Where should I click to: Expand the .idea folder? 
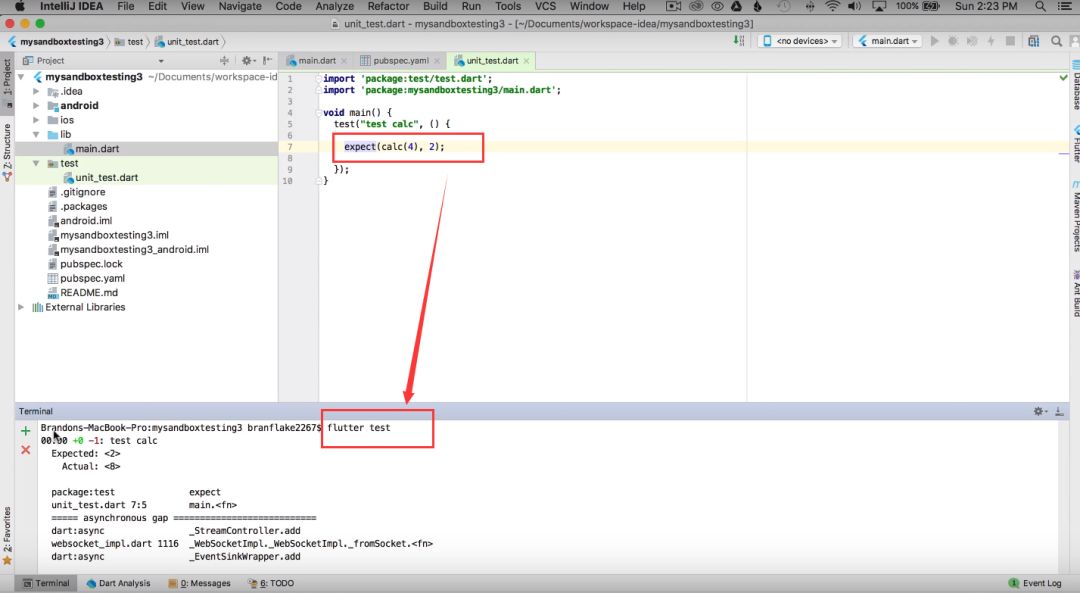point(36,92)
